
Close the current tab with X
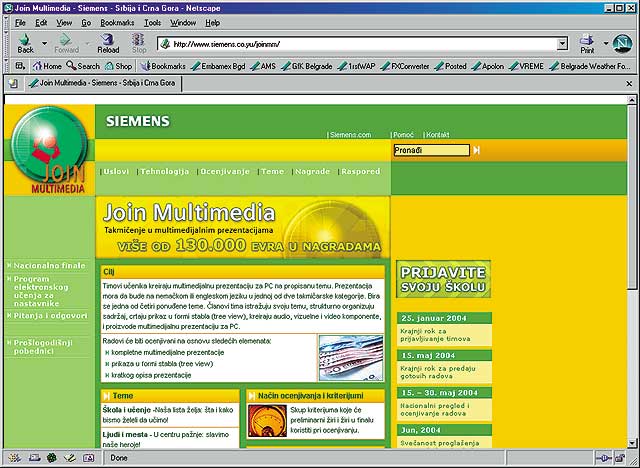(629, 84)
